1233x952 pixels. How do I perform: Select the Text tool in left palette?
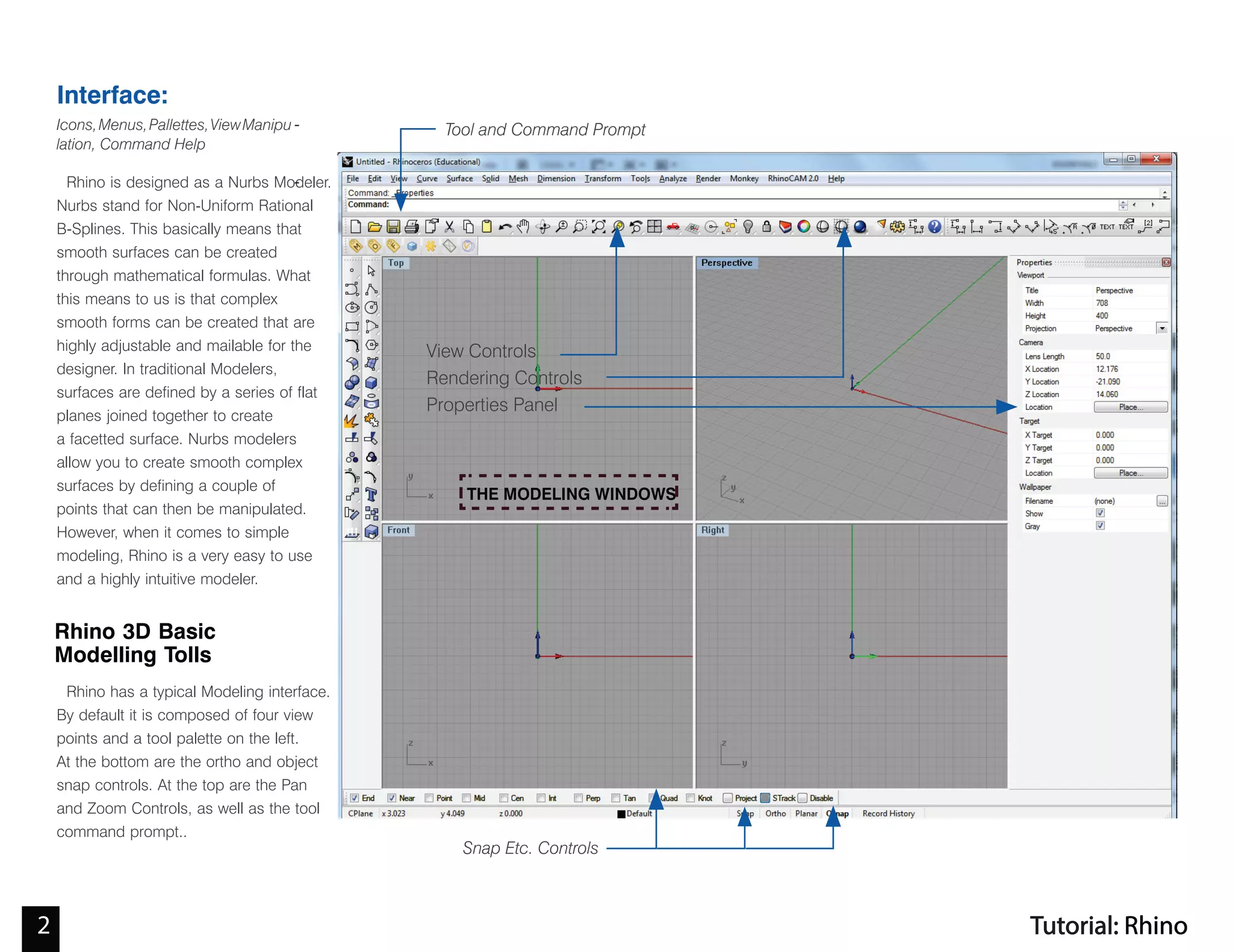tap(371, 495)
